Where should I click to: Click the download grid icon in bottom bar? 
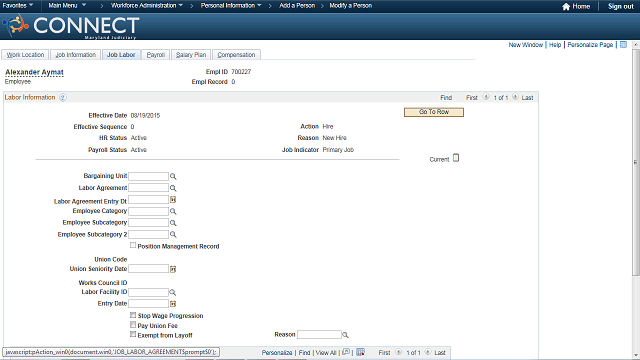click(x=360, y=352)
